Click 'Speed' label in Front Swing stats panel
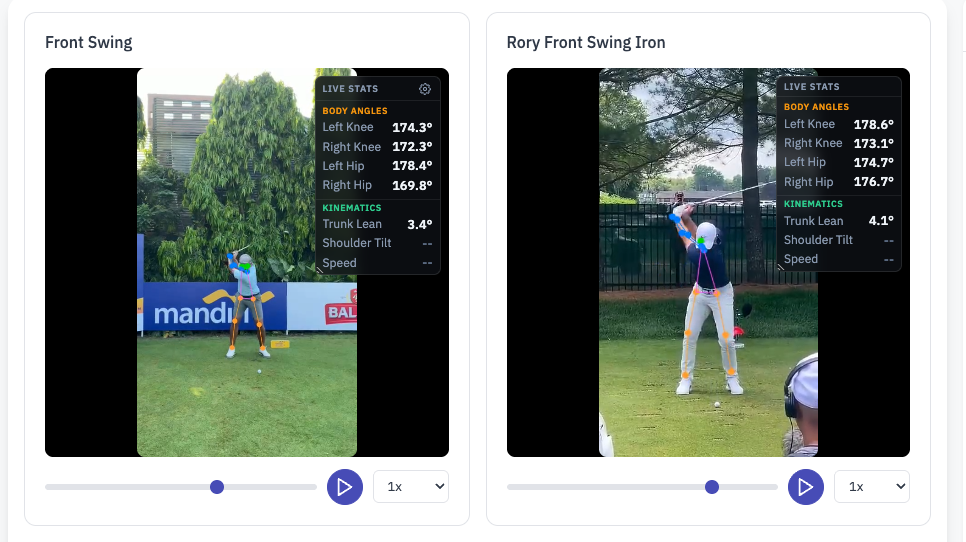 (x=339, y=263)
